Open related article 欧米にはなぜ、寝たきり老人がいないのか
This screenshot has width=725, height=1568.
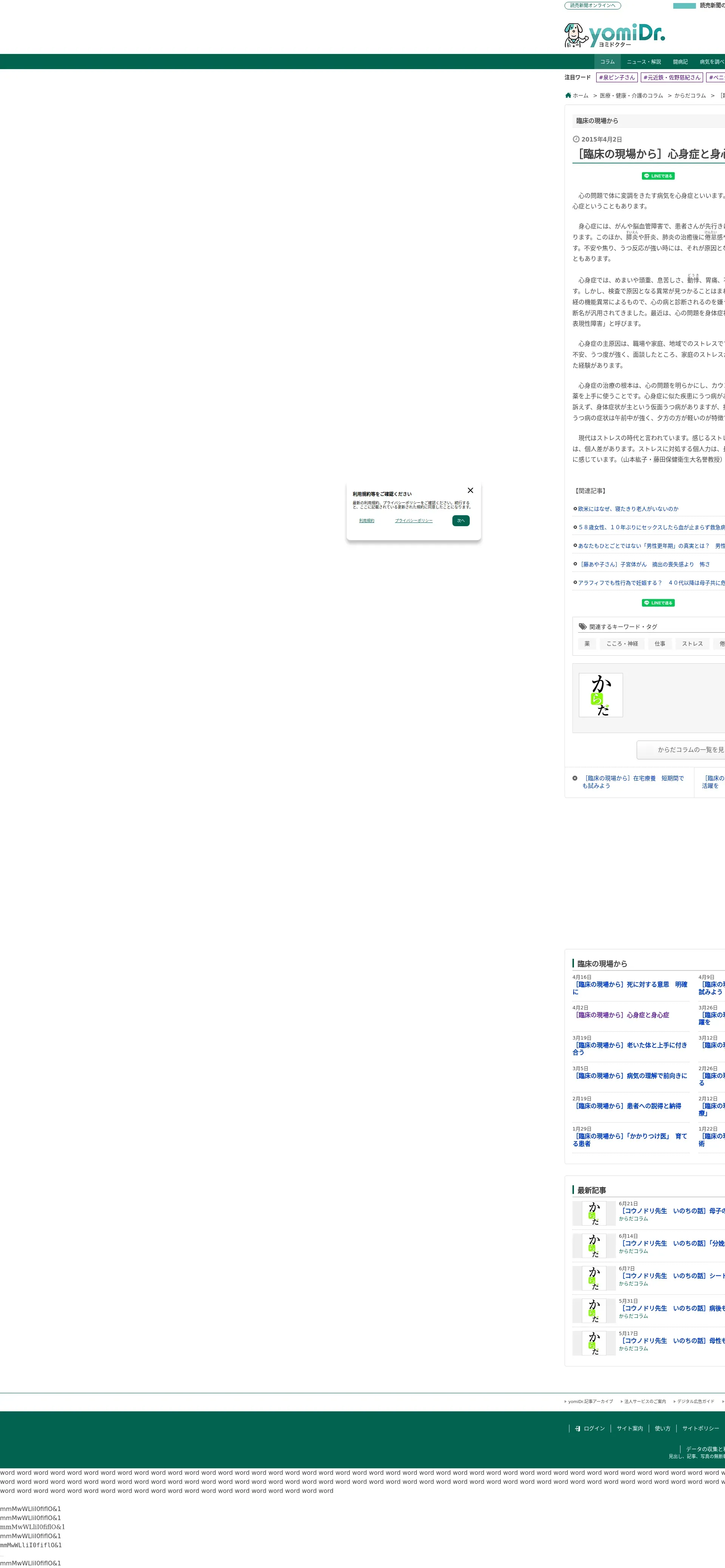tap(628, 509)
